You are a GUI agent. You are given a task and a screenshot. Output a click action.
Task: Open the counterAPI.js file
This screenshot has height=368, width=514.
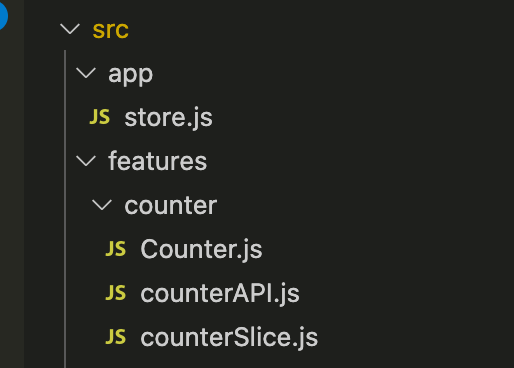(x=220, y=294)
